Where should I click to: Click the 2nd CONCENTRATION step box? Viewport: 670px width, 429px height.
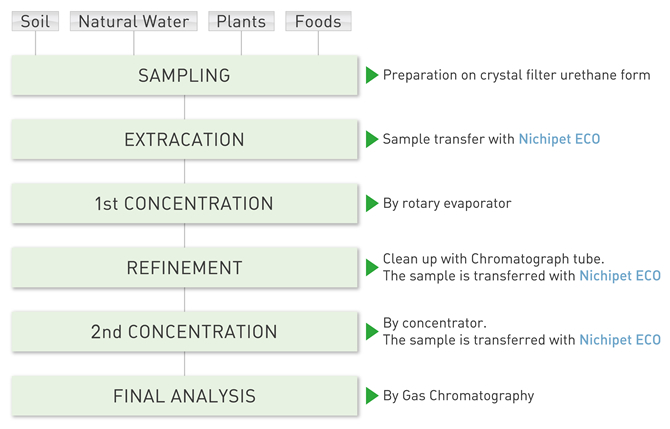click(185, 332)
